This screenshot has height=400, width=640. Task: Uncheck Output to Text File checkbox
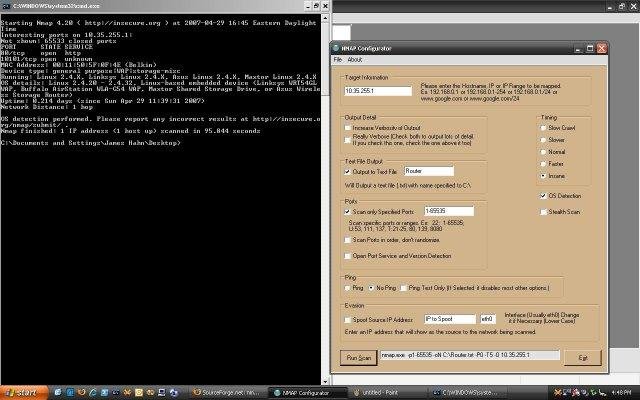pyautogui.click(x=347, y=172)
